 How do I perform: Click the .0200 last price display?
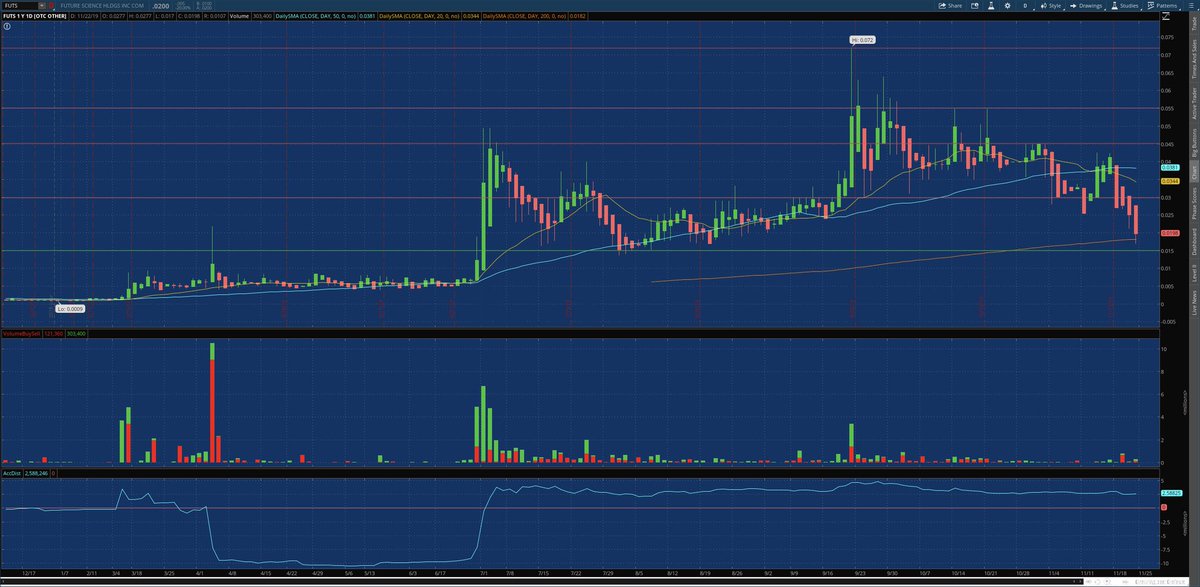(x=161, y=5)
